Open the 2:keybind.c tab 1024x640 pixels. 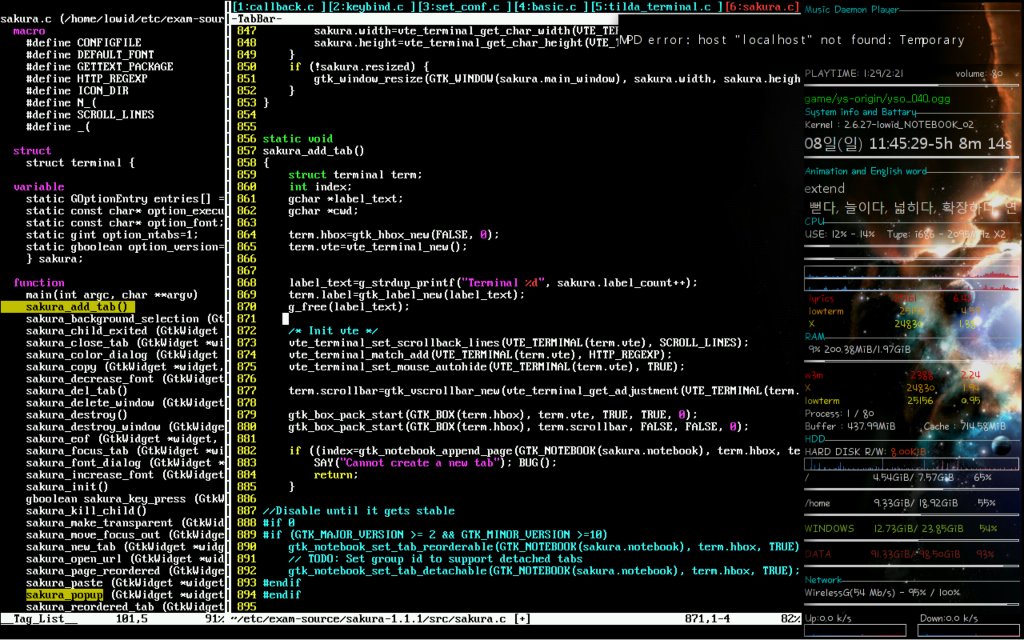[369, 7]
